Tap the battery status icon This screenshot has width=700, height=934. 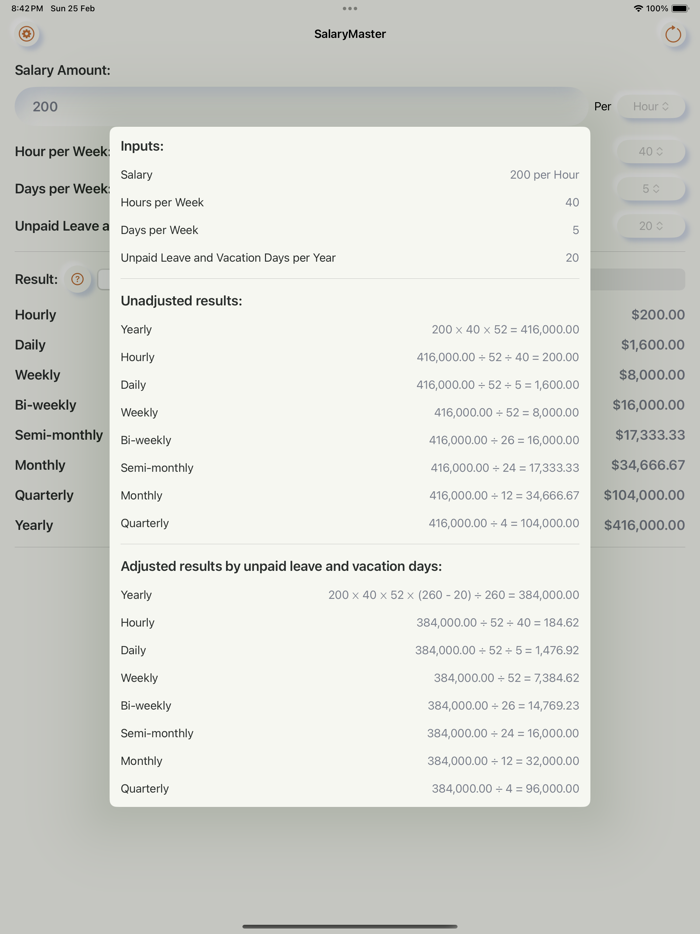click(x=680, y=8)
